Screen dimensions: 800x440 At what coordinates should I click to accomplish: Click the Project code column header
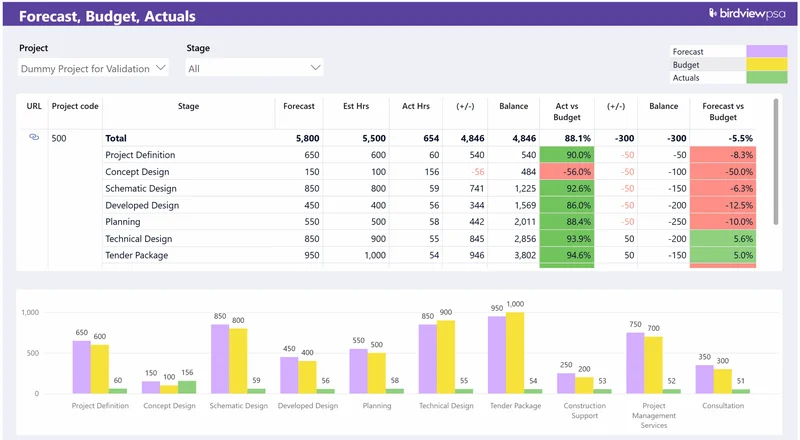[75, 105]
